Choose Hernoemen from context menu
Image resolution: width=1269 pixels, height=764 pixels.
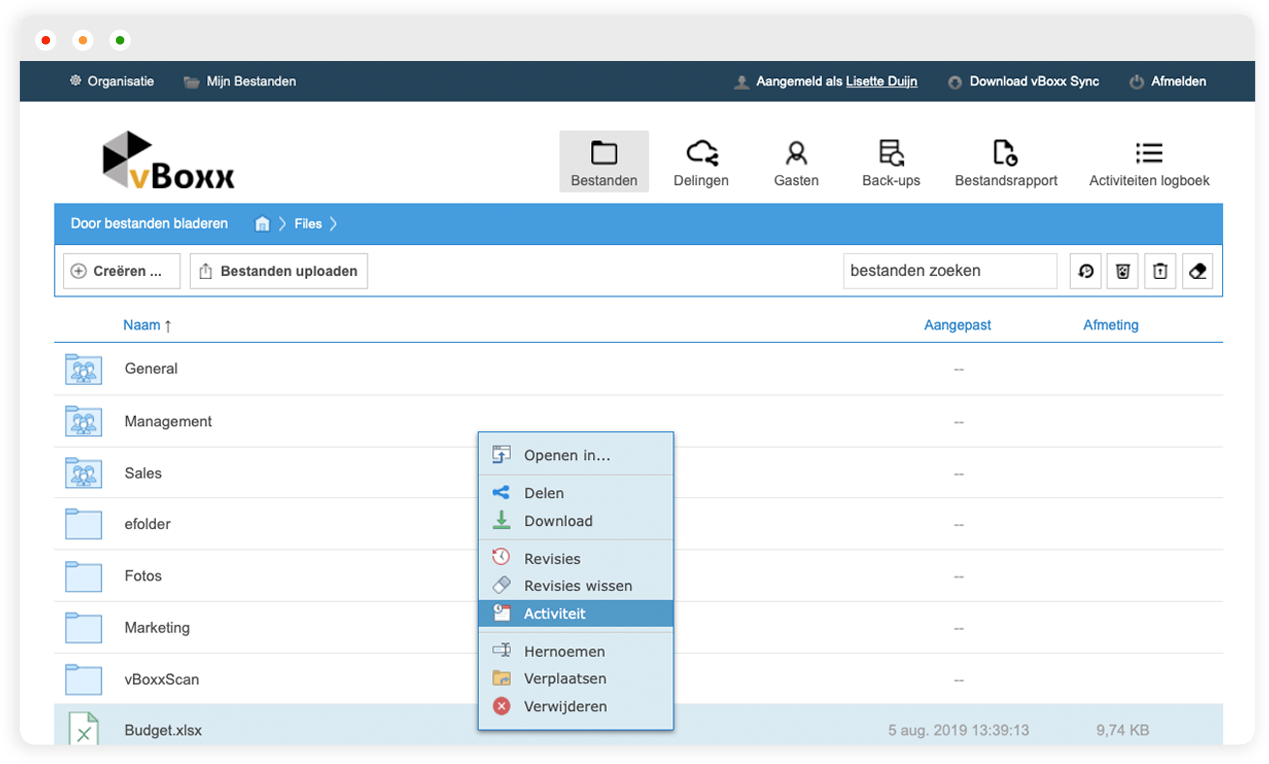pos(576,651)
